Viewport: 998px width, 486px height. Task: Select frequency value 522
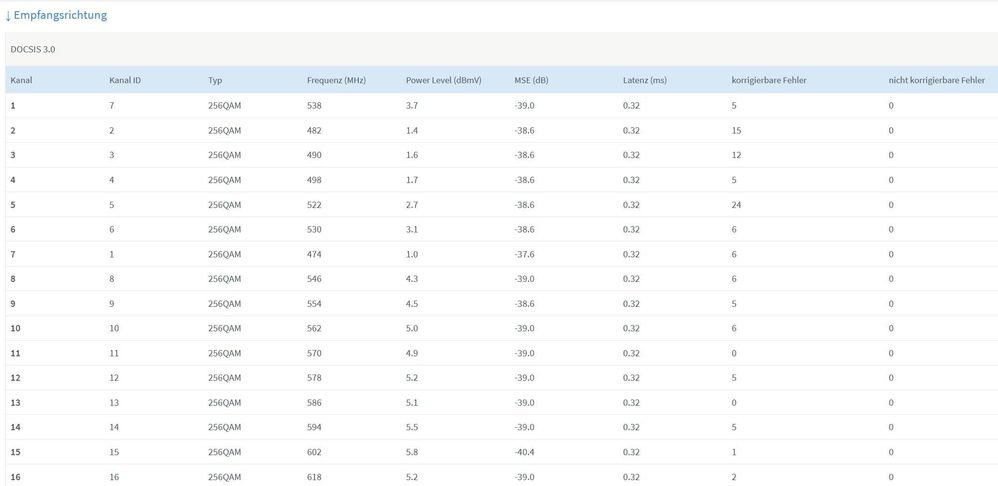pos(314,205)
